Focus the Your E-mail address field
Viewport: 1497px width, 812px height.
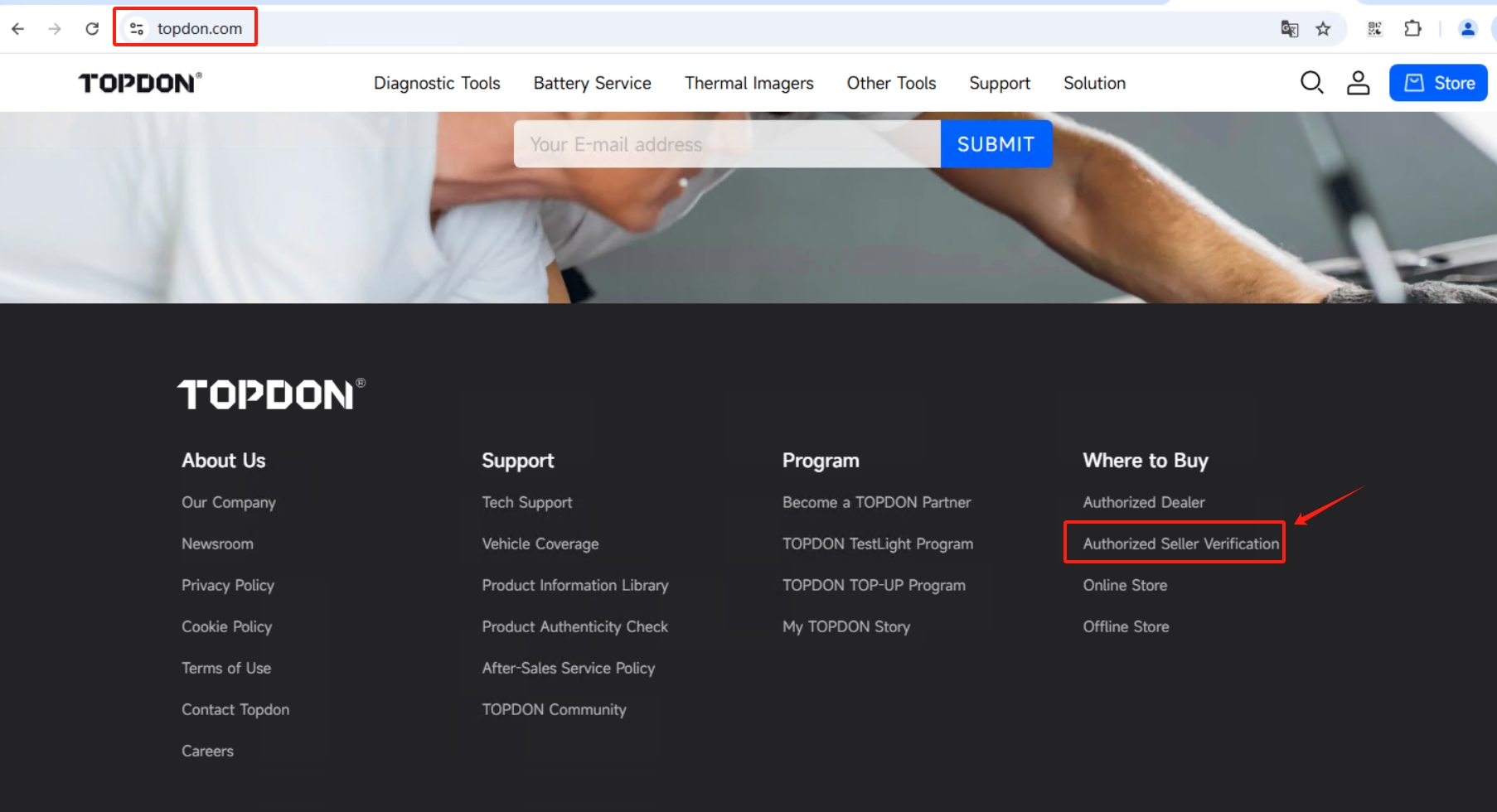point(727,144)
